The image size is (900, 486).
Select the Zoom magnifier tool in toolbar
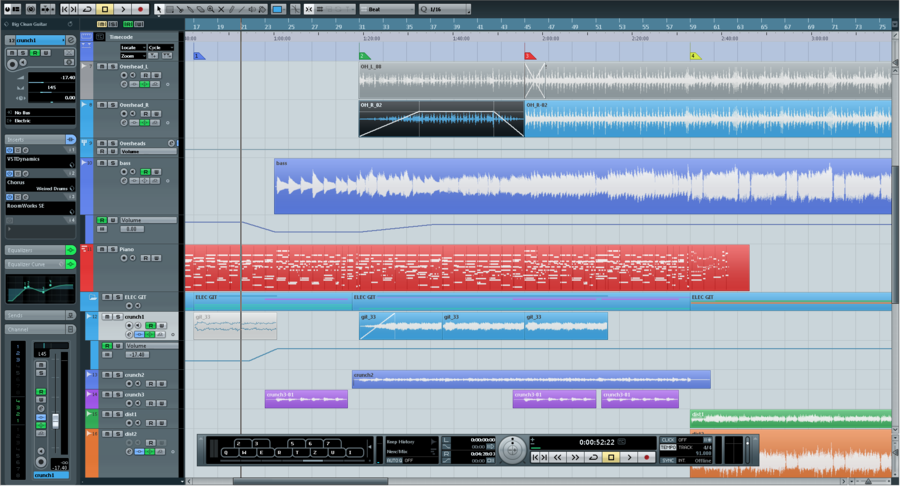click(x=209, y=9)
